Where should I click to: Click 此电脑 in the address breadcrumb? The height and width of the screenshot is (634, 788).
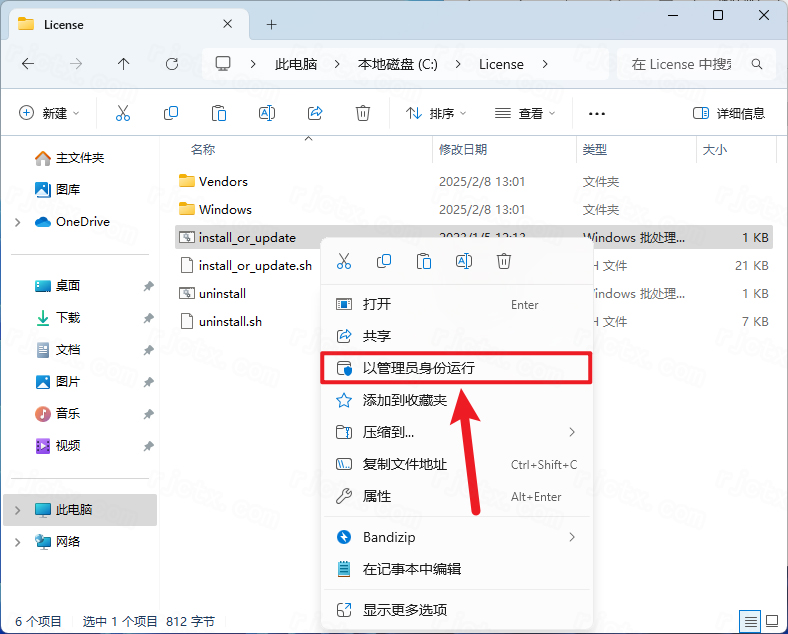pos(296,64)
